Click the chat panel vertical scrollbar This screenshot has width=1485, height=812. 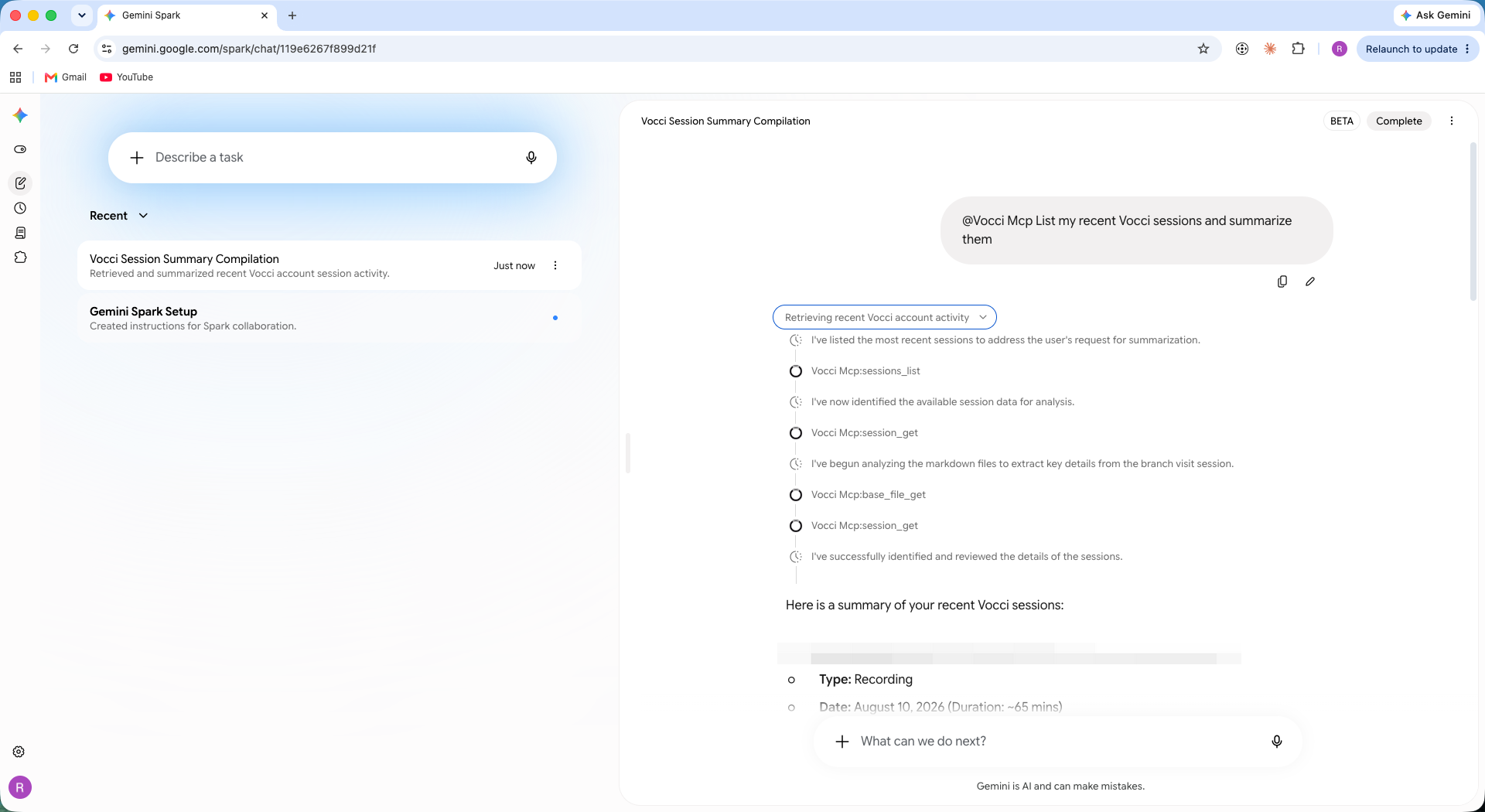coord(1473,222)
